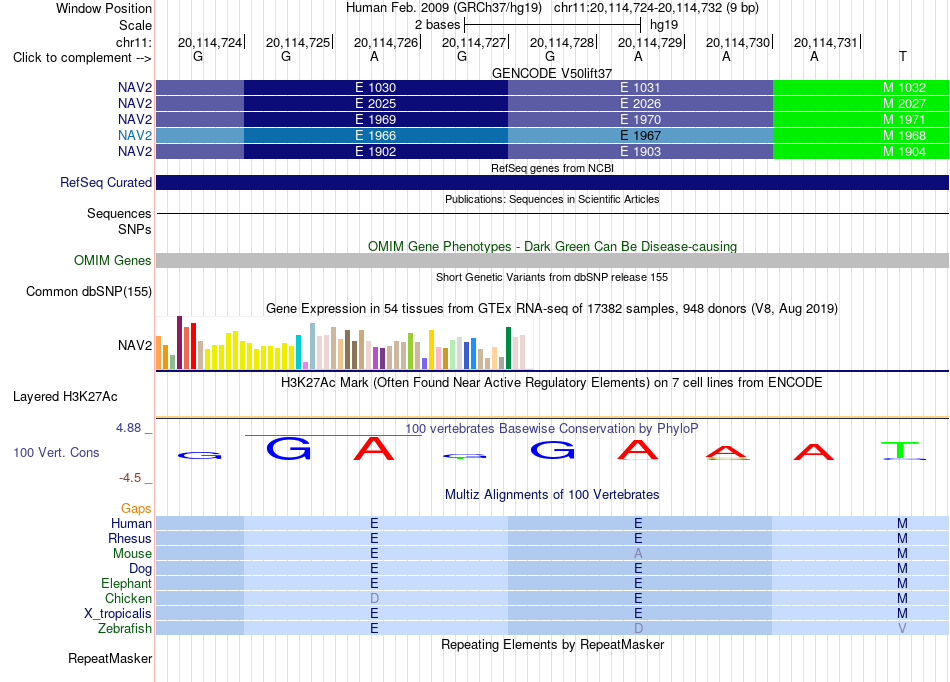Image resolution: width=950 pixels, height=682 pixels.
Task: Click the Zebrafish row's V residue
Action: [902, 628]
